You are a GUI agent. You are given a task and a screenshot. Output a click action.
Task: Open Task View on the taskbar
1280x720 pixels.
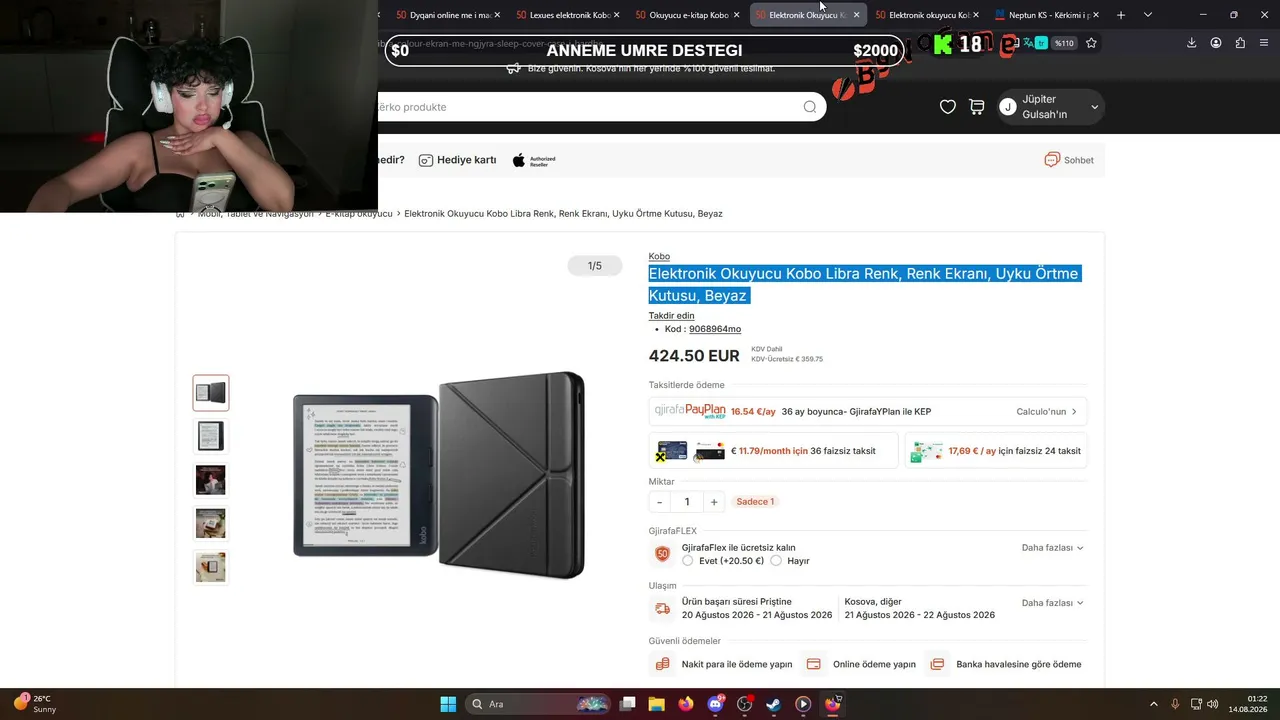627,704
